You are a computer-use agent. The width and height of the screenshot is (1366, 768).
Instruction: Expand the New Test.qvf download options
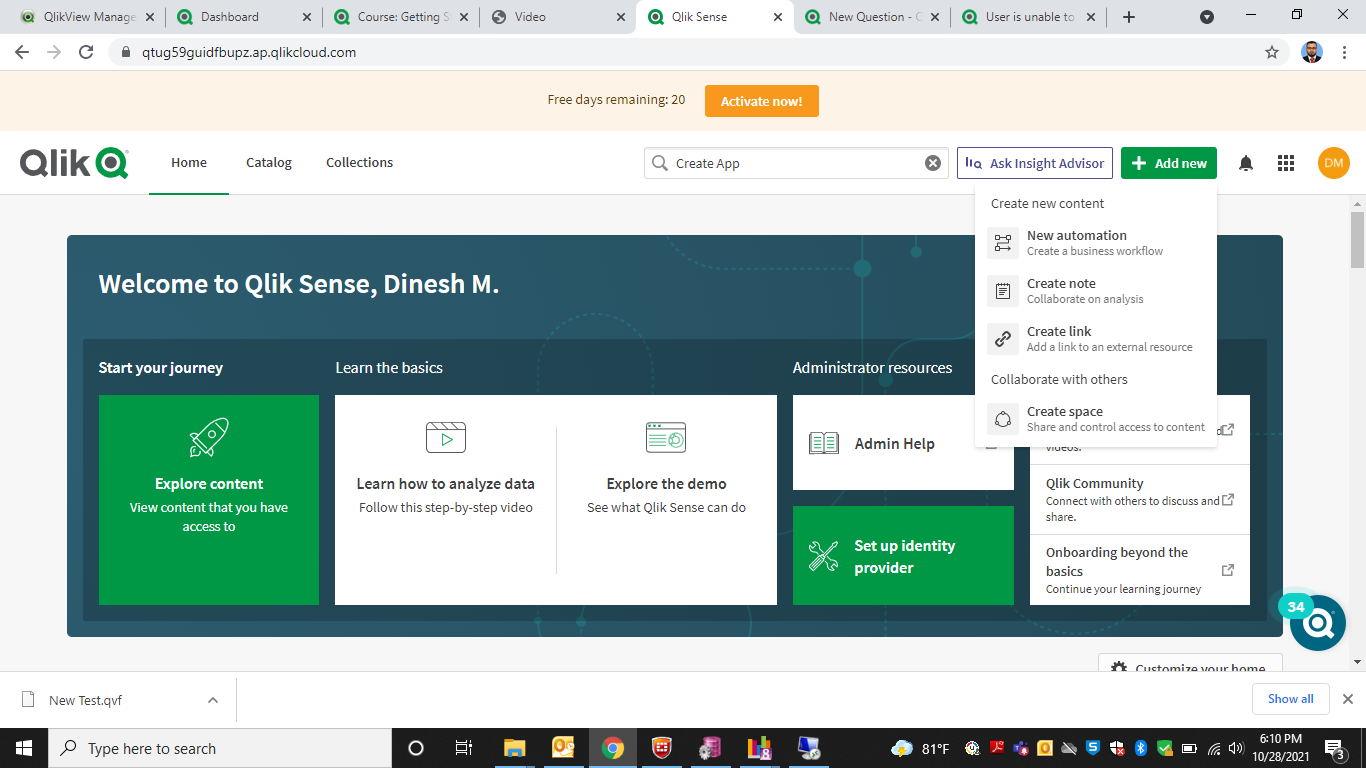[213, 700]
